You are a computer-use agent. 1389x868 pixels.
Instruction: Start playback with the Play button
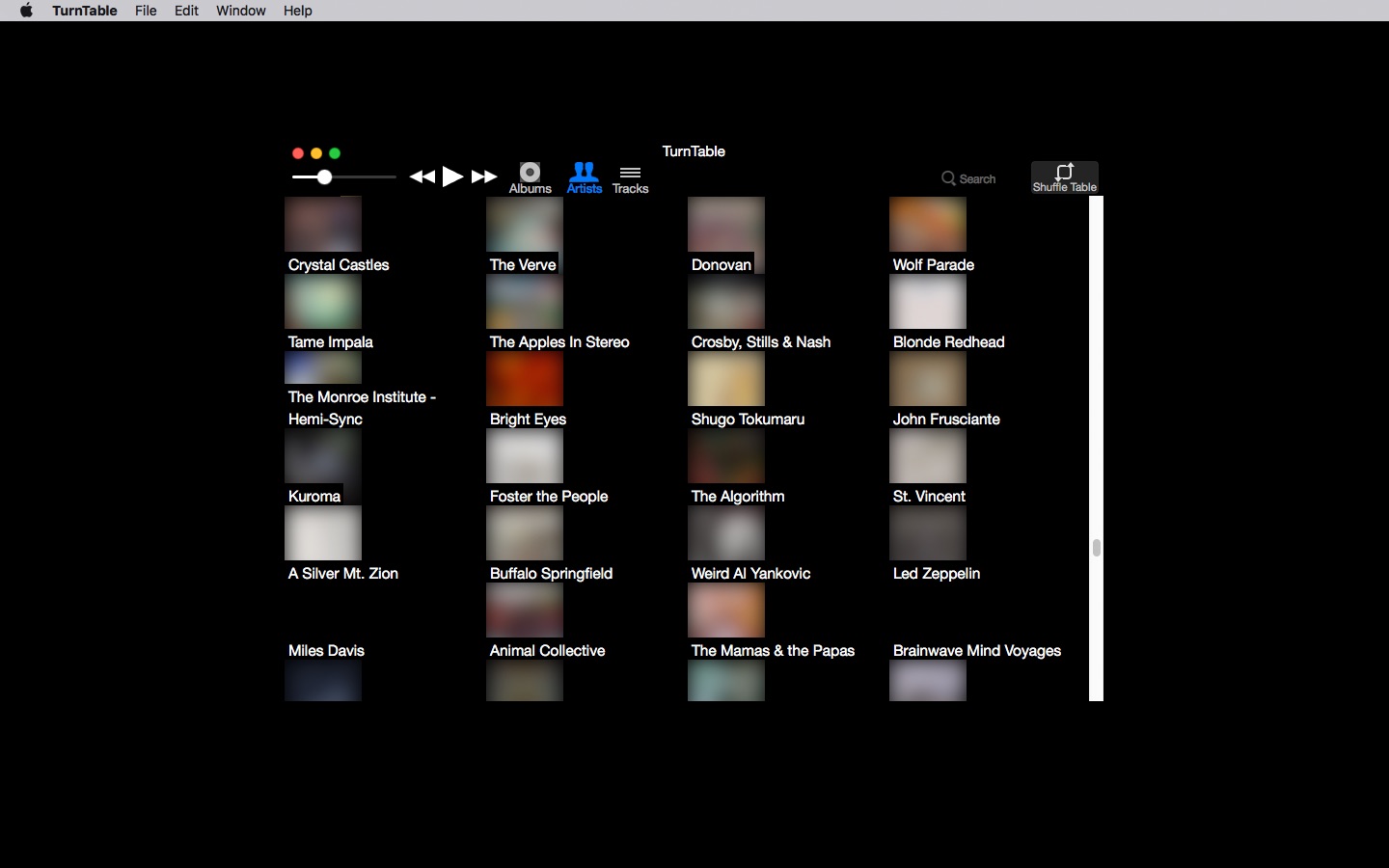(452, 176)
